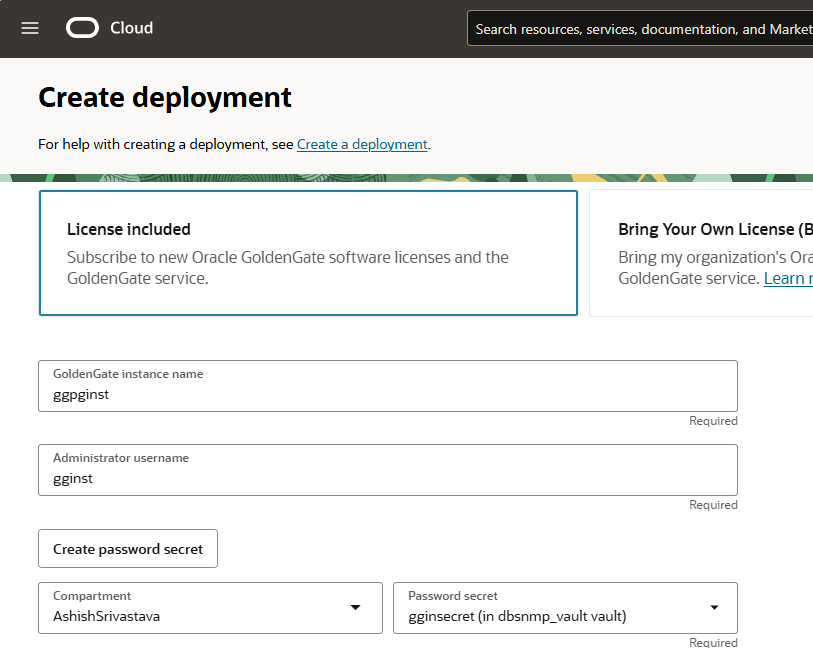
Task: Click the Cloud home label
Action: click(131, 28)
